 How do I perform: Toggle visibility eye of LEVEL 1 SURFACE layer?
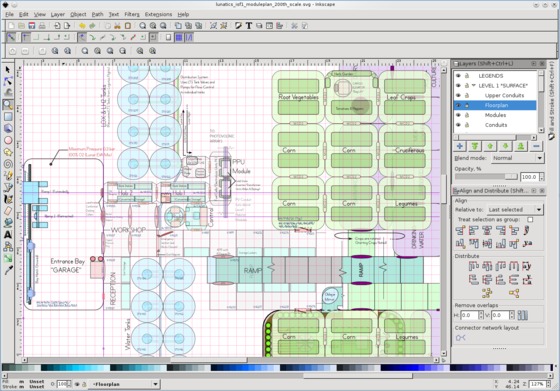tap(458, 86)
